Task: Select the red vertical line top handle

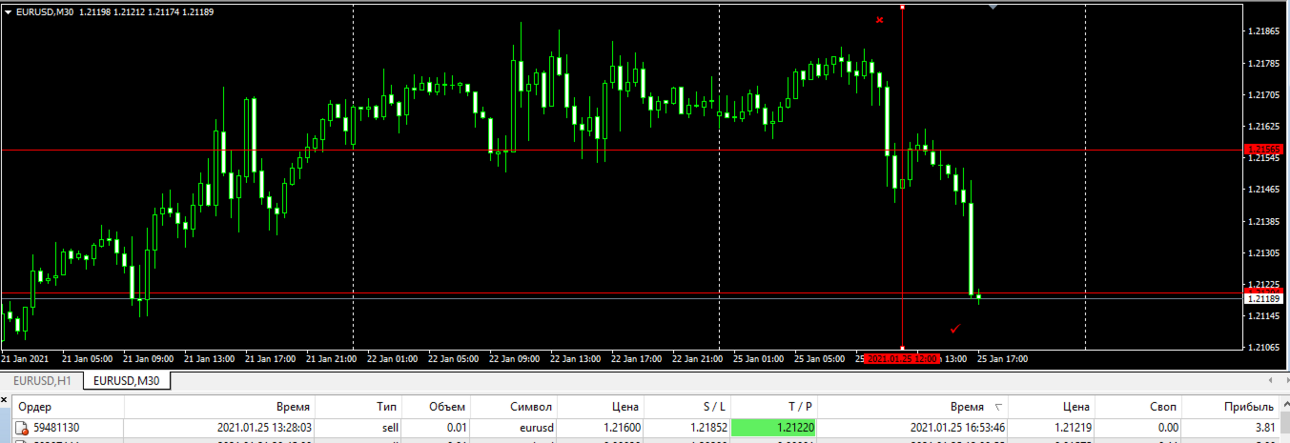Action: point(903,7)
